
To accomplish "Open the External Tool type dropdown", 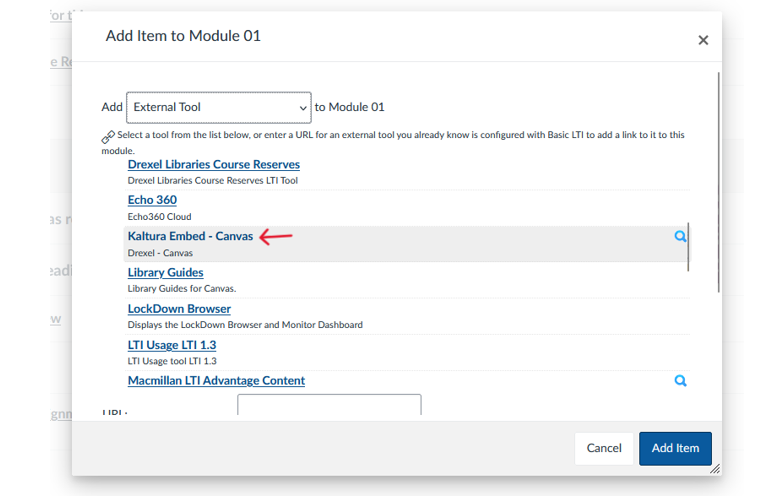I will [219, 107].
